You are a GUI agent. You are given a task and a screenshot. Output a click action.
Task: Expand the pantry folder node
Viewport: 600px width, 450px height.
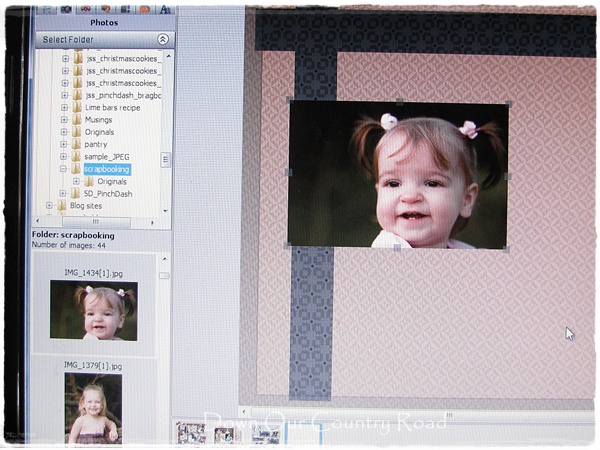[64, 144]
